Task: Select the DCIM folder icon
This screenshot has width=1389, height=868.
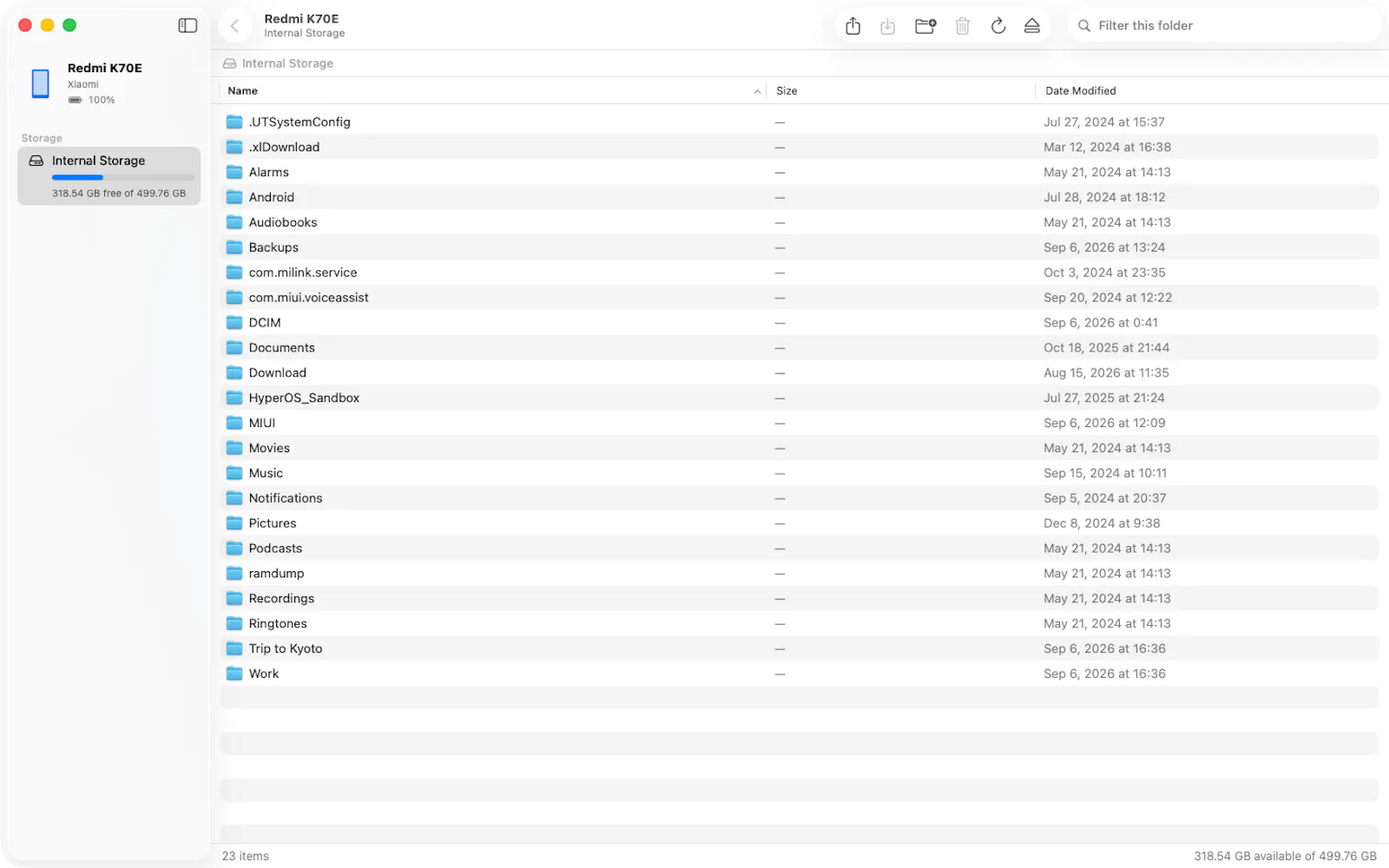Action: click(234, 323)
